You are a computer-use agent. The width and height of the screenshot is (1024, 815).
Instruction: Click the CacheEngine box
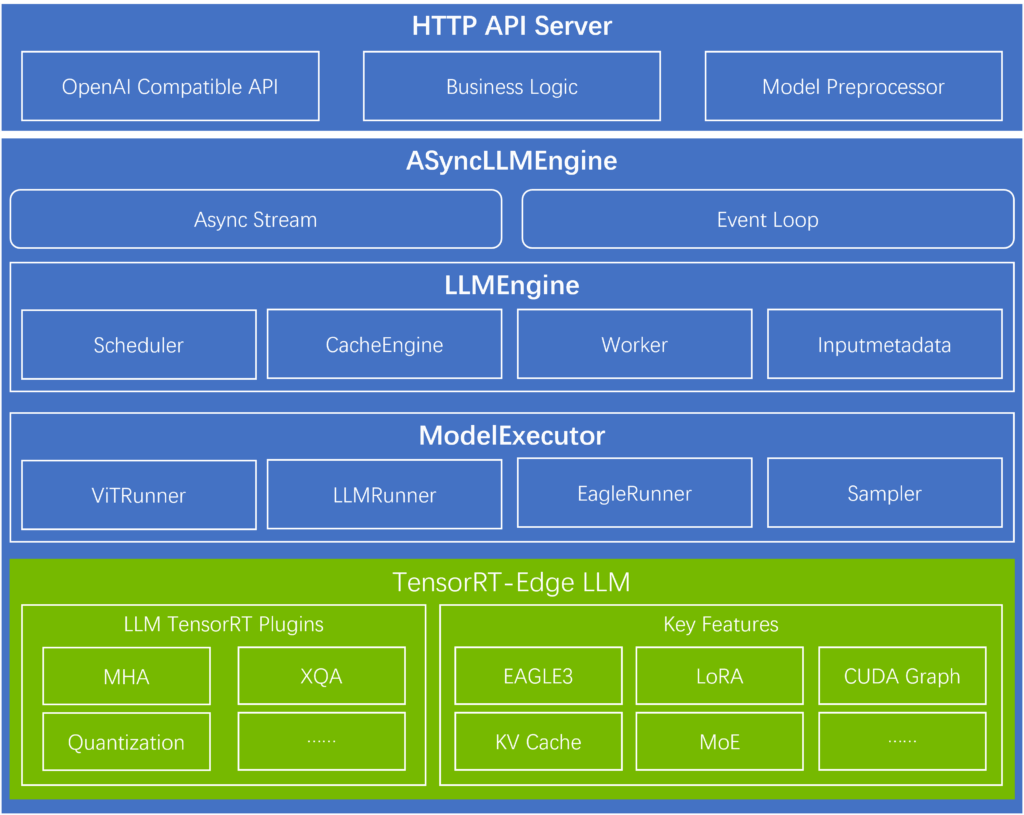[x=385, y=345]
